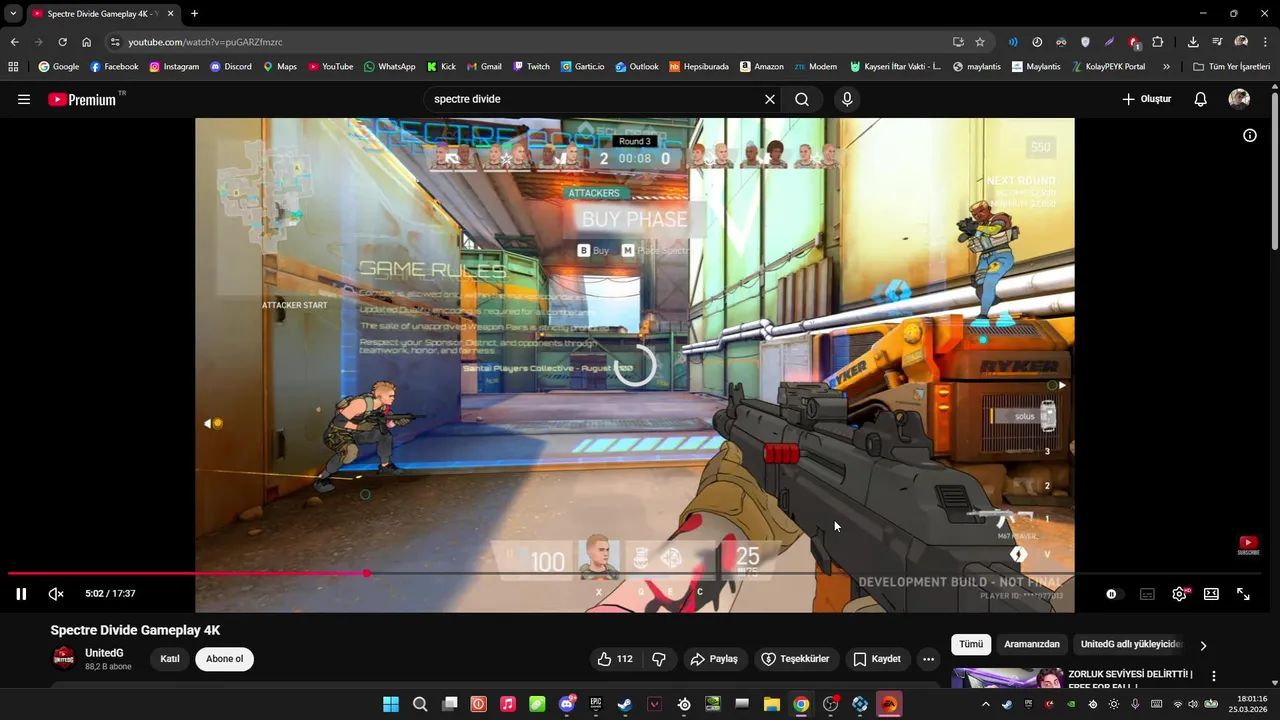Open Epic Games from the taskbar

596,704
